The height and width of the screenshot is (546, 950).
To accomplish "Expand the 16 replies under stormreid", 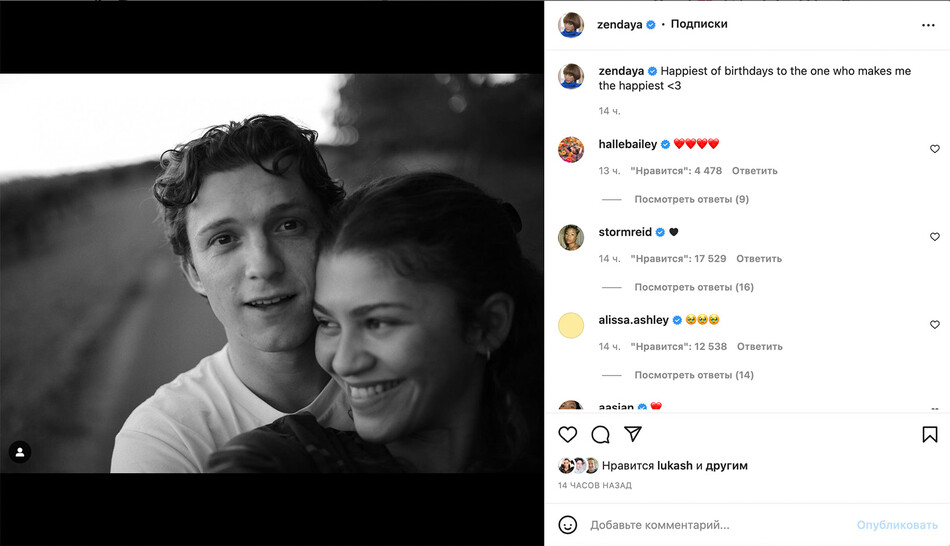I will (694, 287).
